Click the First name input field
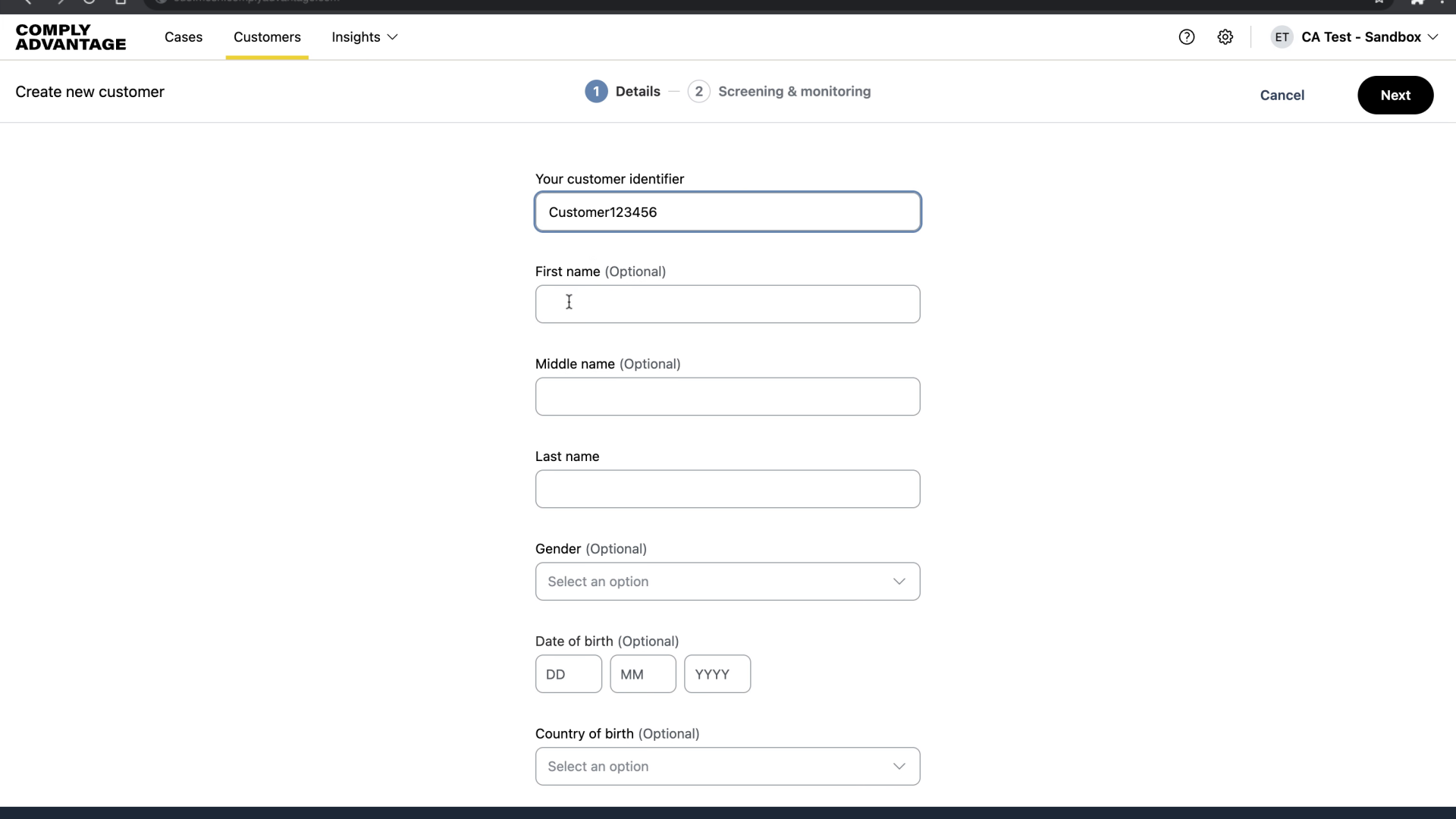The image size is (1456, 819). pos(727,304)
